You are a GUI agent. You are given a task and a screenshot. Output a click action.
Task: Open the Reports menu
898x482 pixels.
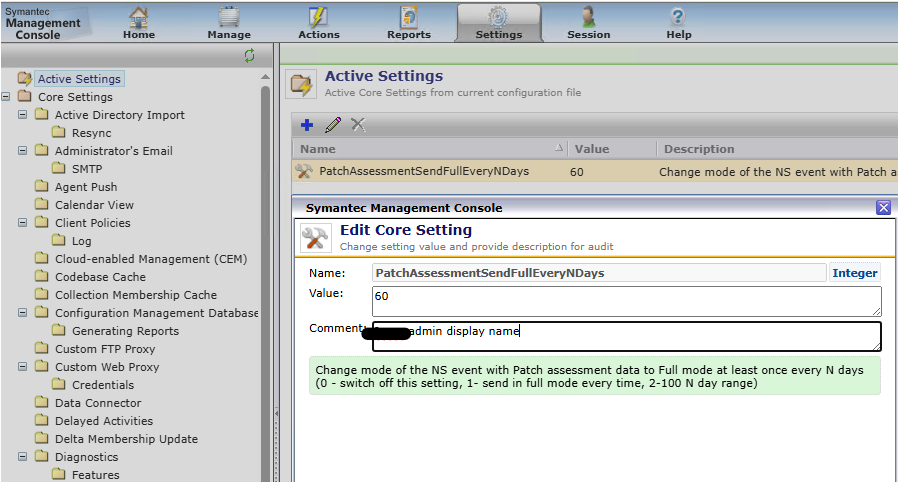(x=408, y=23)
